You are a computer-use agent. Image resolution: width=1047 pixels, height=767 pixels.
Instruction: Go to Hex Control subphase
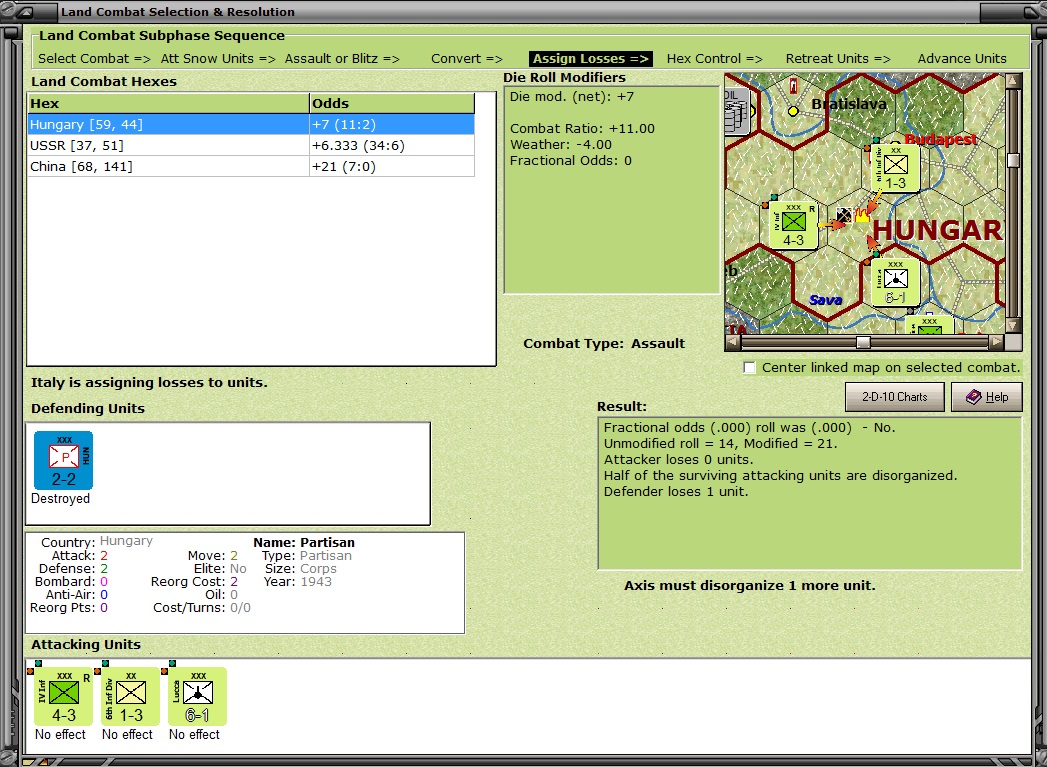click(x=714, y=59)
